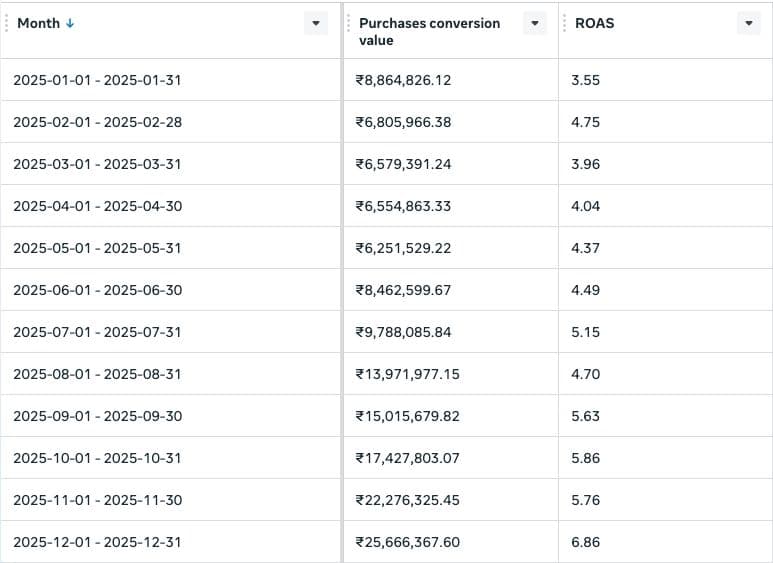
Task: Click the 5.63 ROAS cell for September
Action: click(585, 416)
